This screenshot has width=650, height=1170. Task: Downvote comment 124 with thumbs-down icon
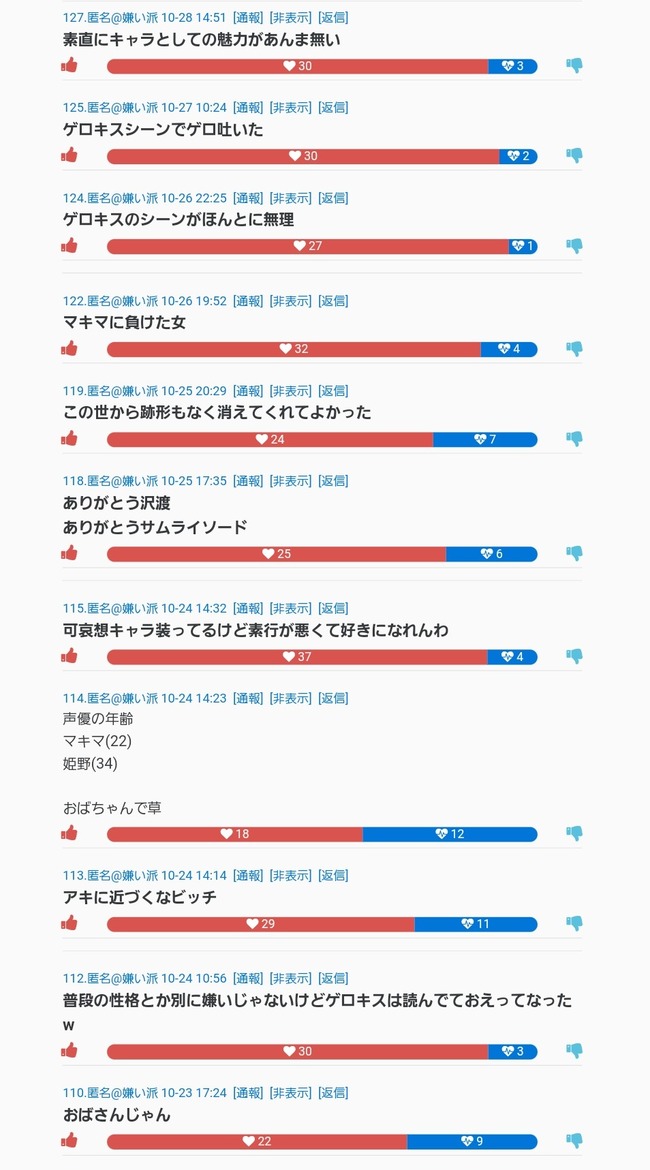point(574,246)
